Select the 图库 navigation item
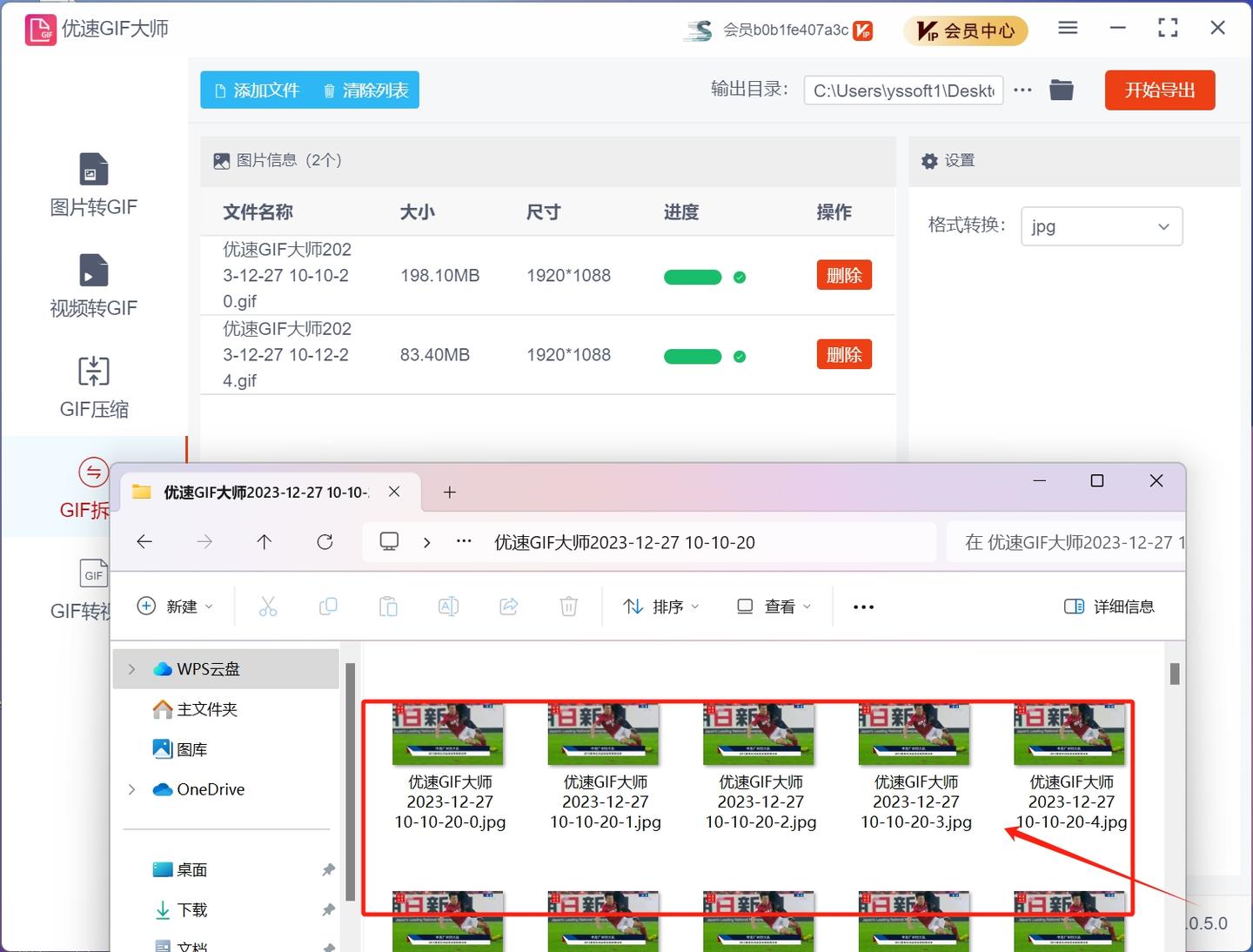The image size is (1253, 952). point(179,749)
